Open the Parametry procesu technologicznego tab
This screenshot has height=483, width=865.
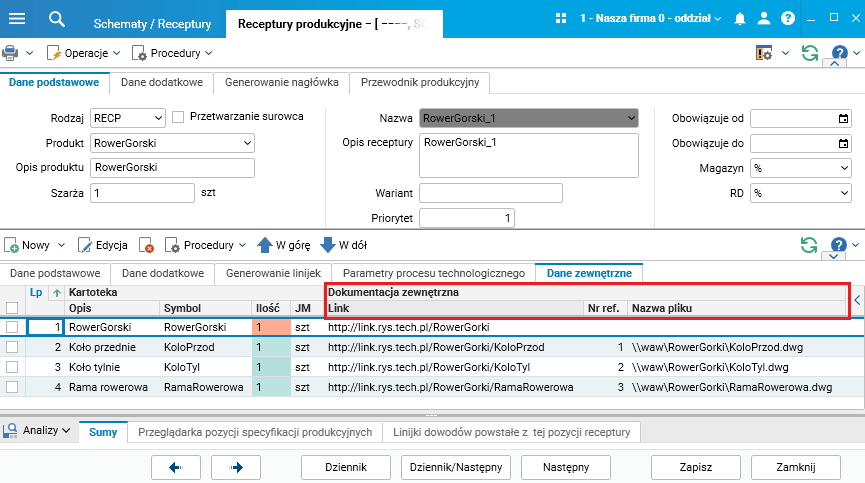433,273
